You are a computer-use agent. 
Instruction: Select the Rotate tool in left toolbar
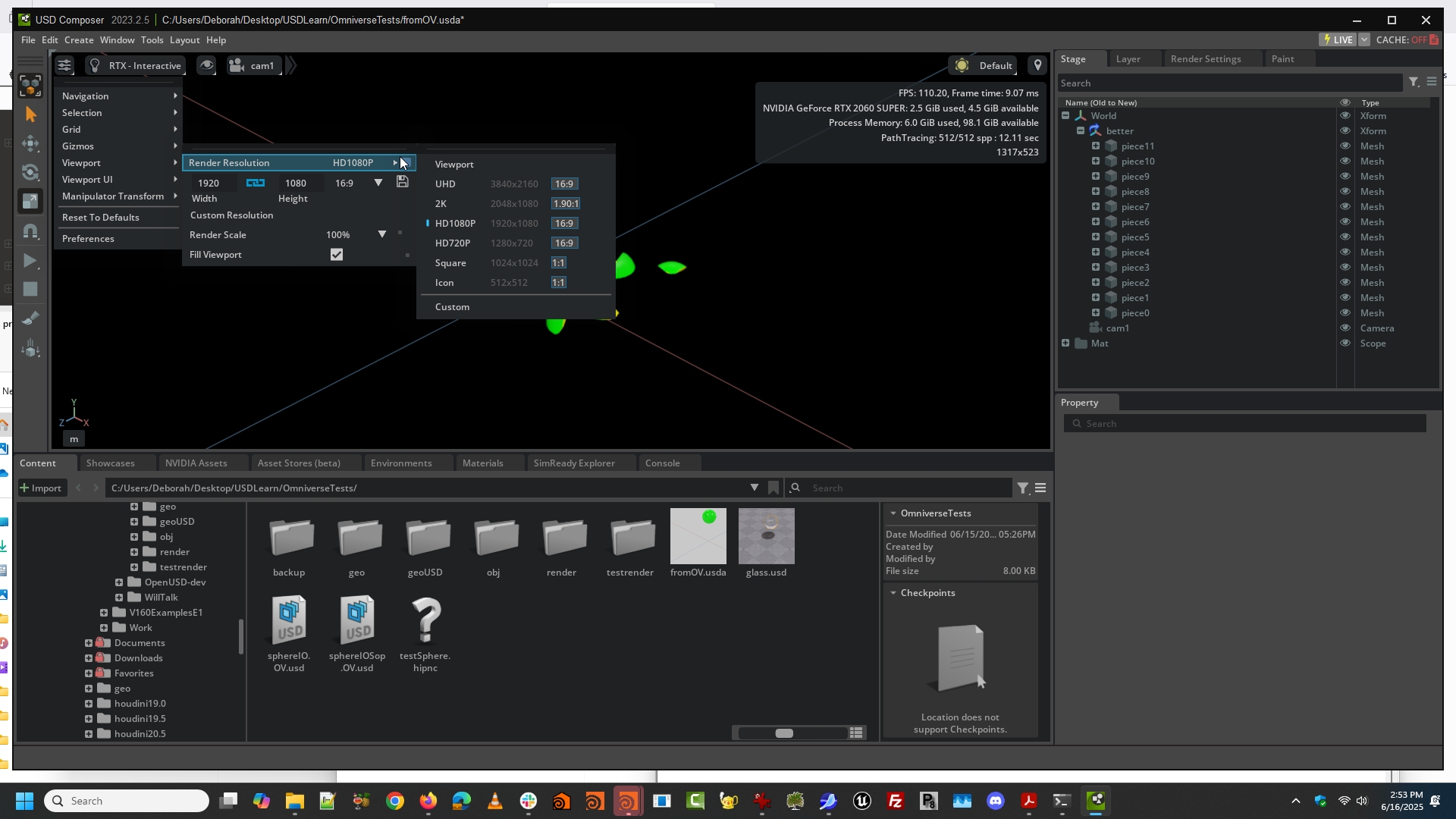tap(30, 172)
